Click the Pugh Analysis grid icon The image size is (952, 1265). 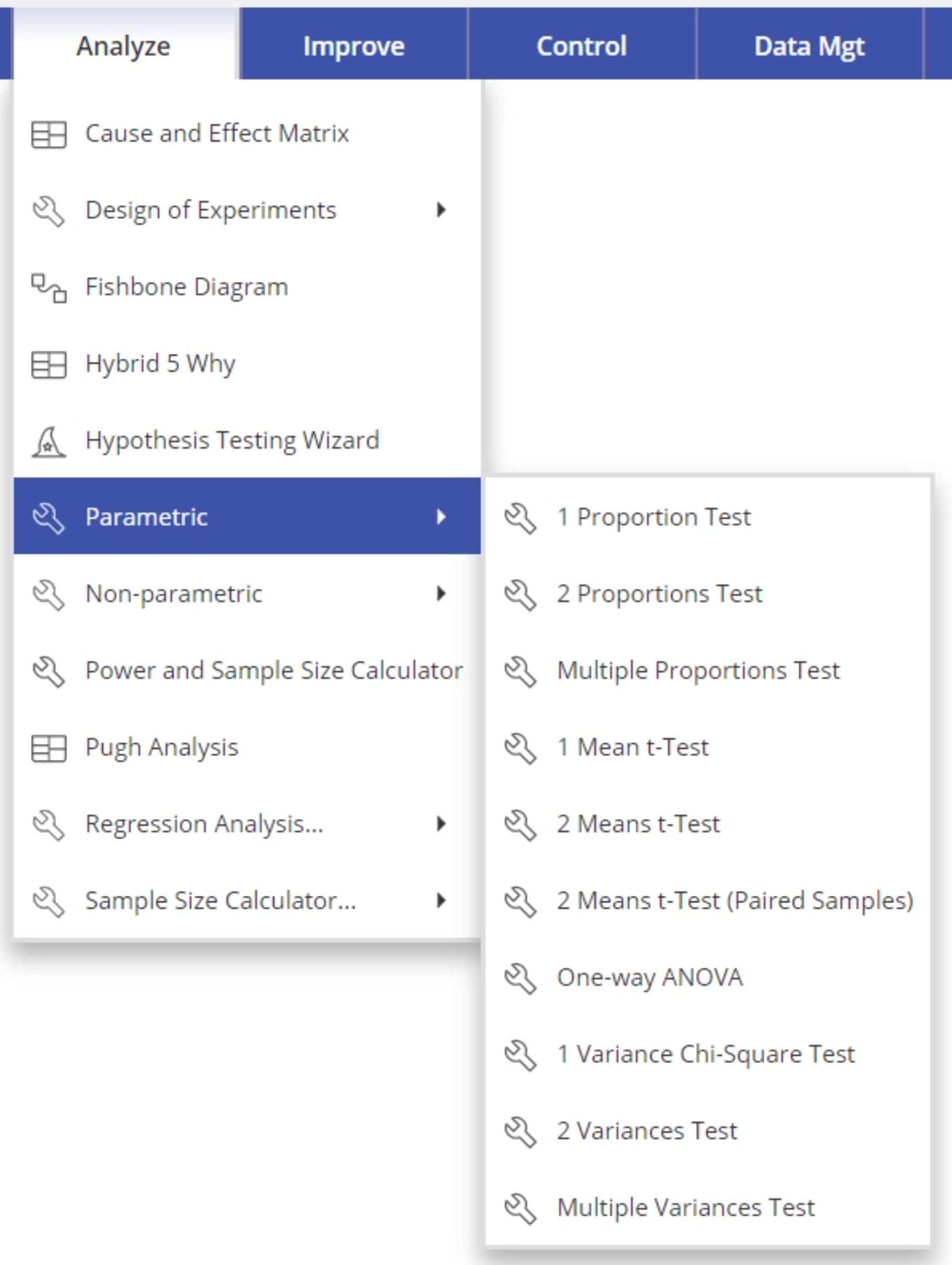coord(48,749)
